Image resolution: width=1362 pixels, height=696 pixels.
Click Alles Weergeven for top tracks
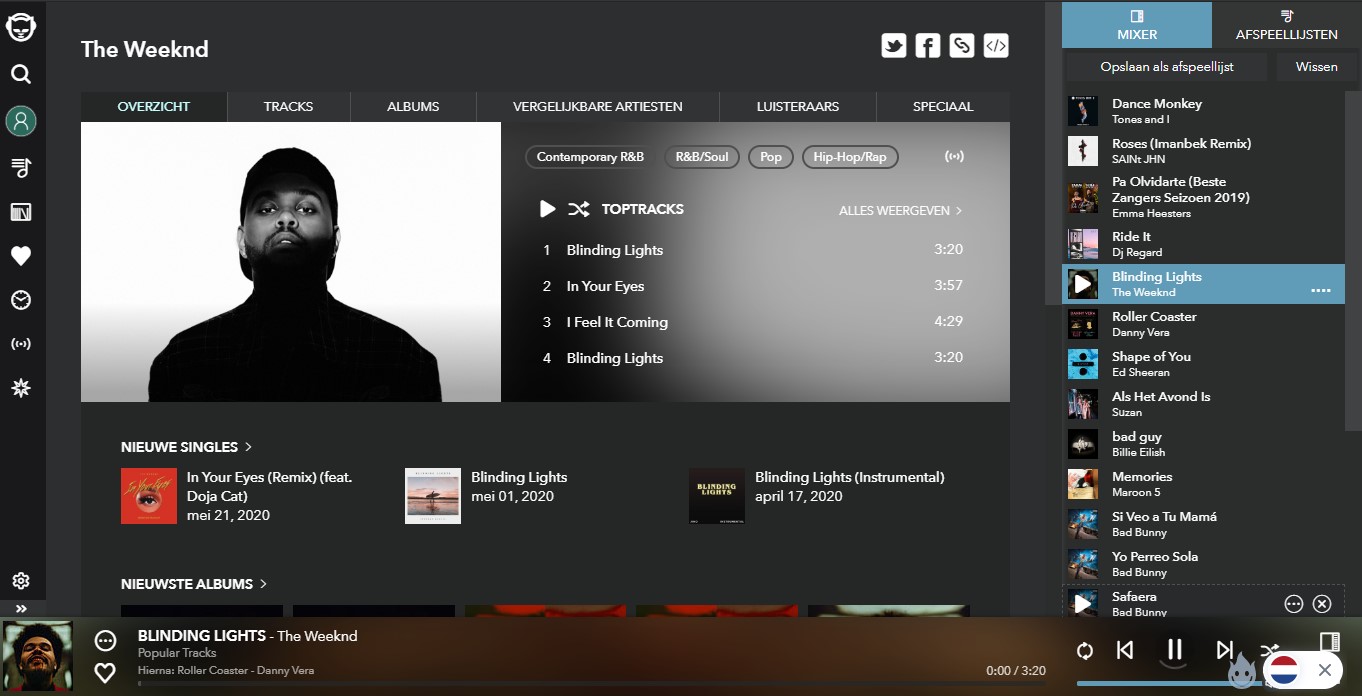click(x=900, y=211)
